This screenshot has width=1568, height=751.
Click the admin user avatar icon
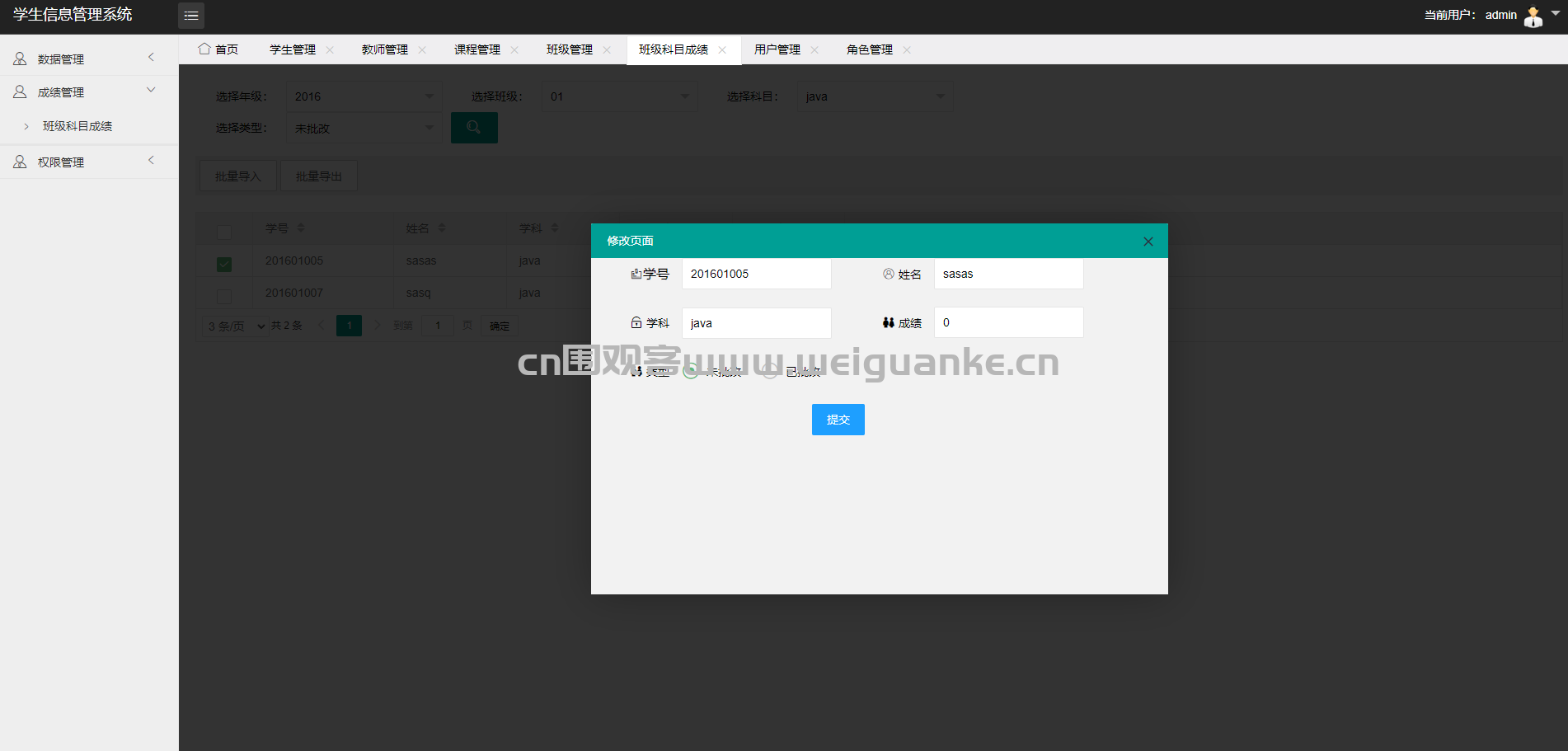pyautogui.click(x=1533, y=16)
